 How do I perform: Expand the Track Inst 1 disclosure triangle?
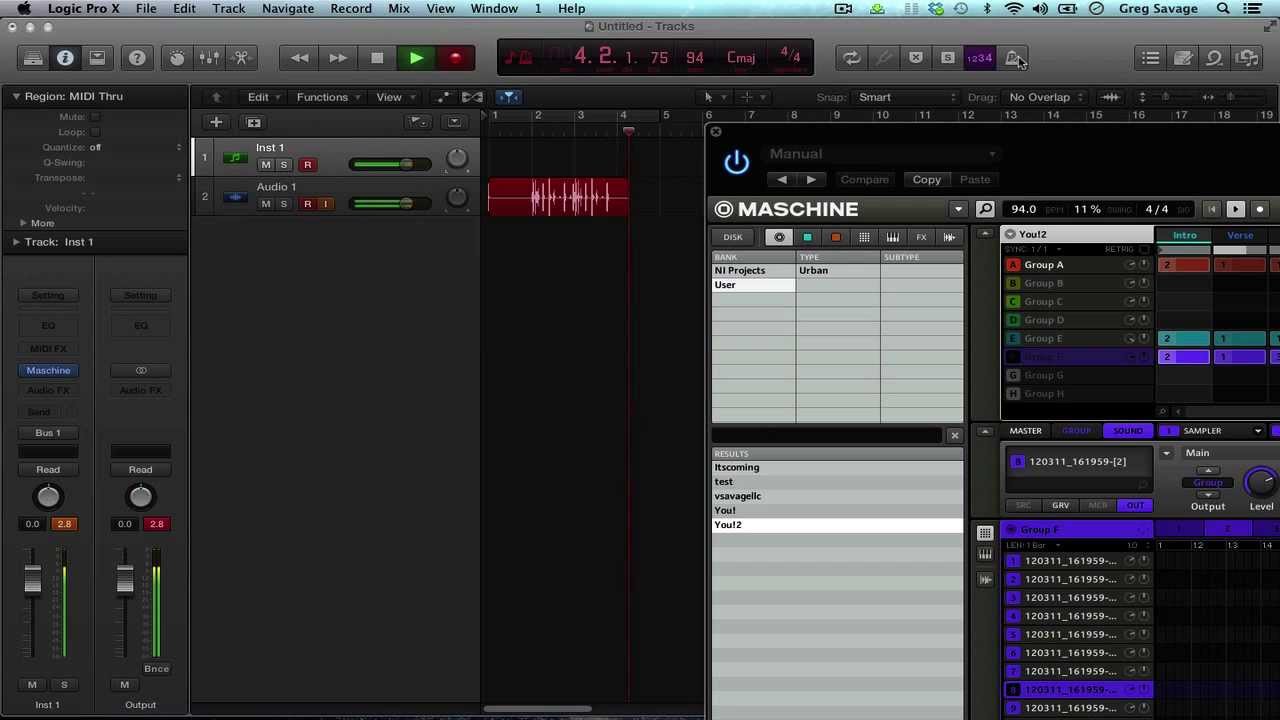click(x=16, y=242)
